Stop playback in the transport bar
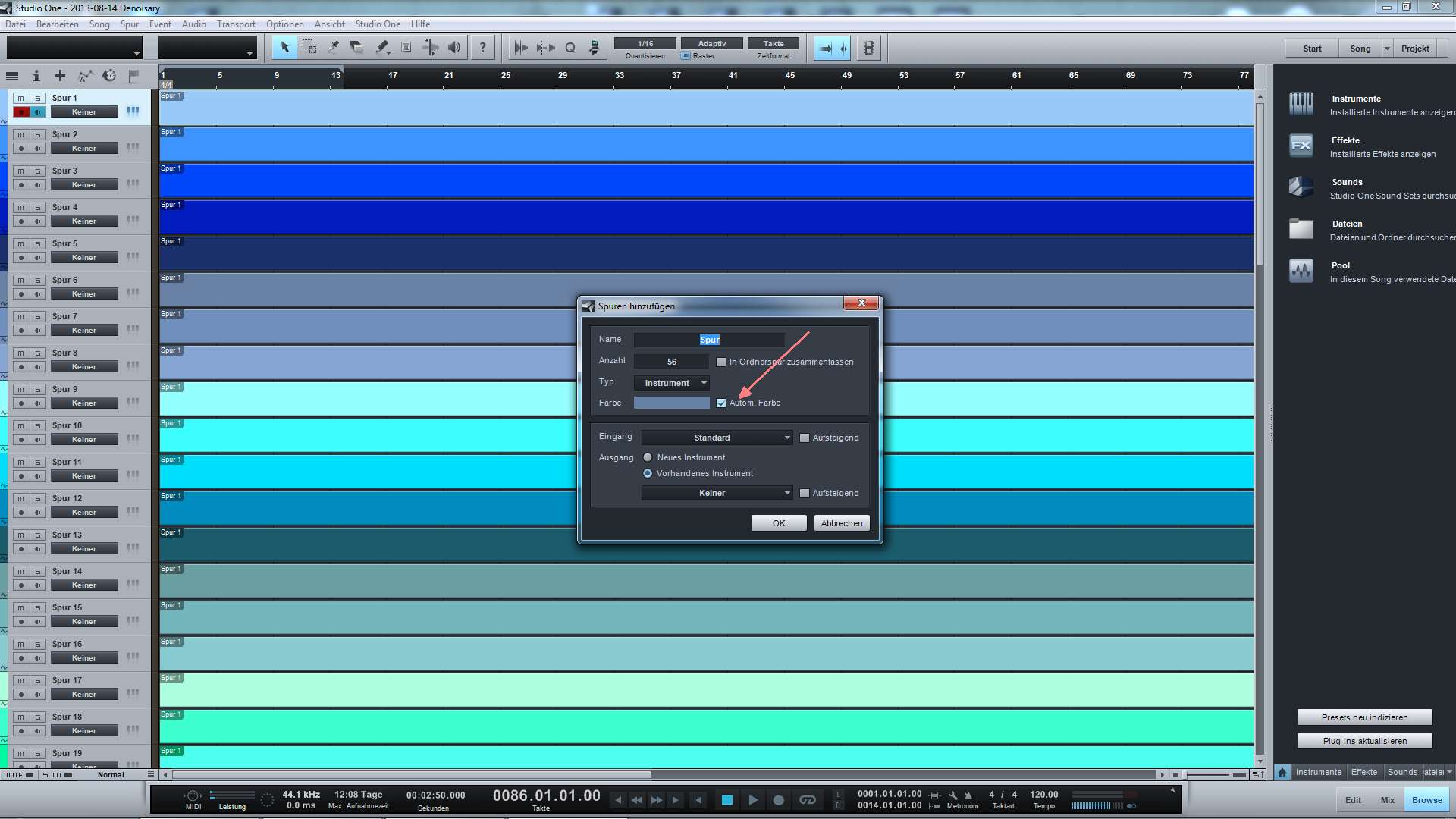 click(726, 799)
